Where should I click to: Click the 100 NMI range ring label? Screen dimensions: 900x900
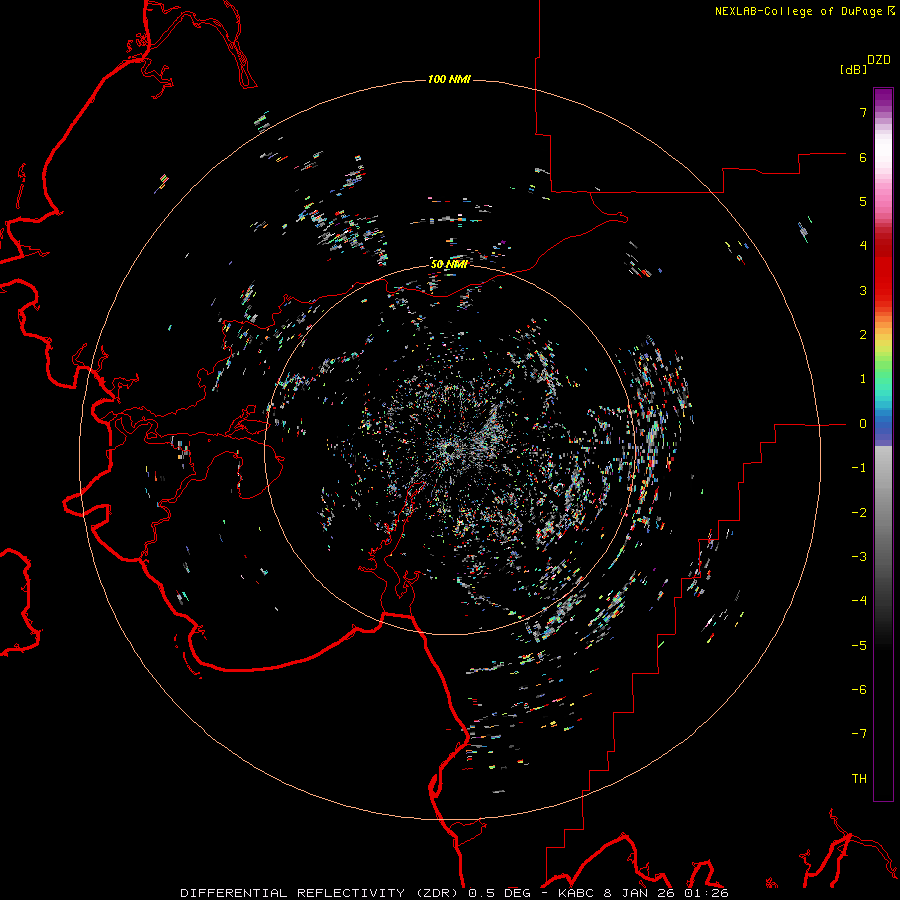pos(449,79)
